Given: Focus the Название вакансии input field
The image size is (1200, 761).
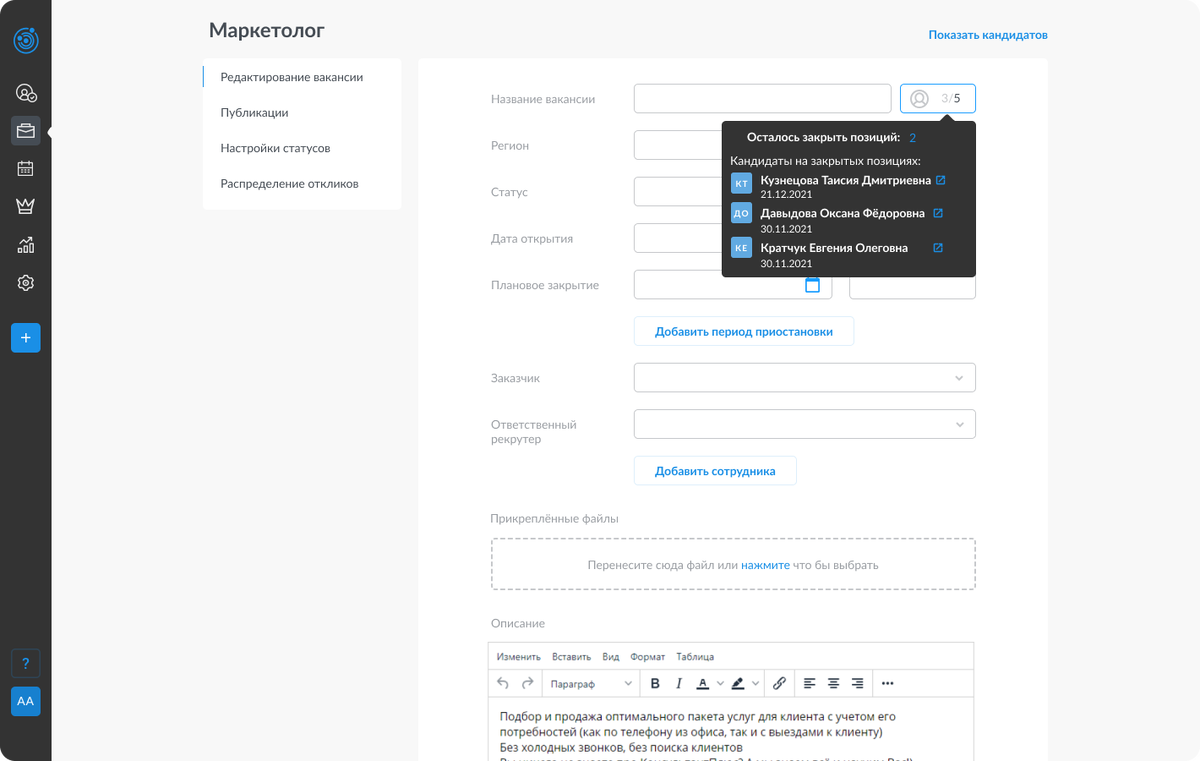Looking at the screenshot, I should [762, 98].
